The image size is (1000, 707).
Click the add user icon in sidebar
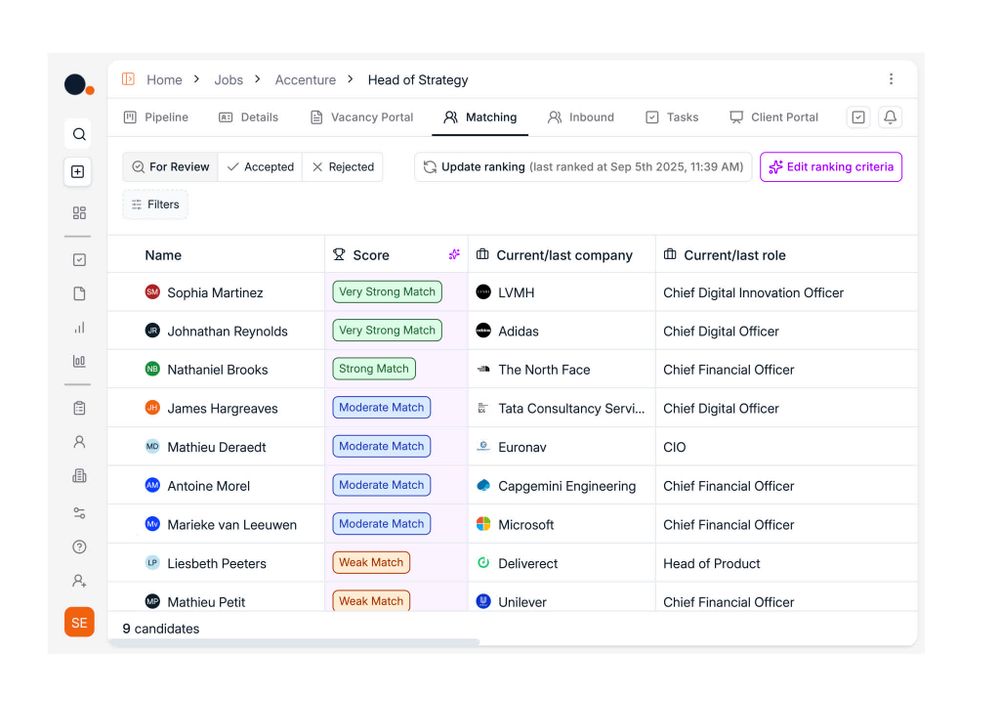[79, 581]
